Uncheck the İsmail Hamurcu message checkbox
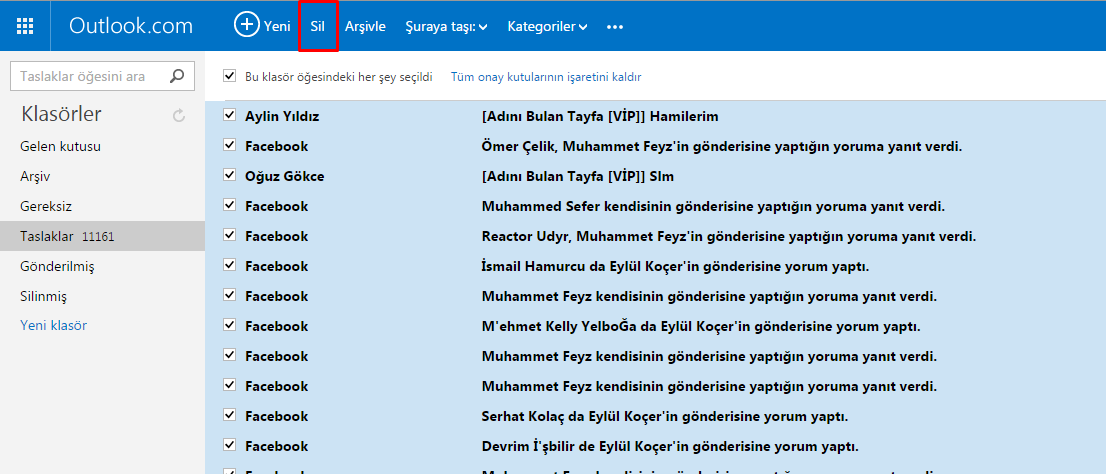 coord(229,265)
